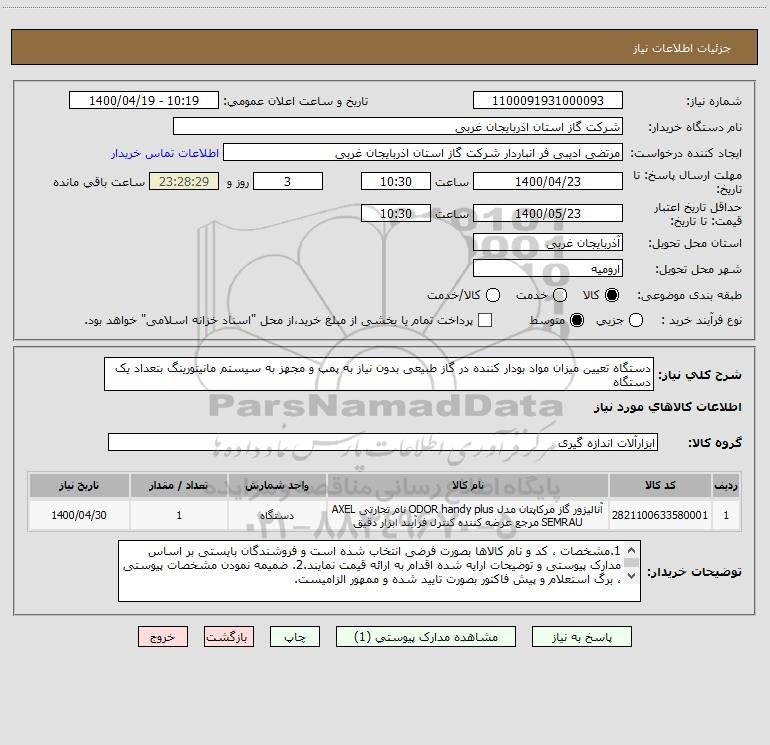The width and height of the screenshot is (770, 745).
Task: Click the buyer organization name field
Action: [x=398, y=126]
